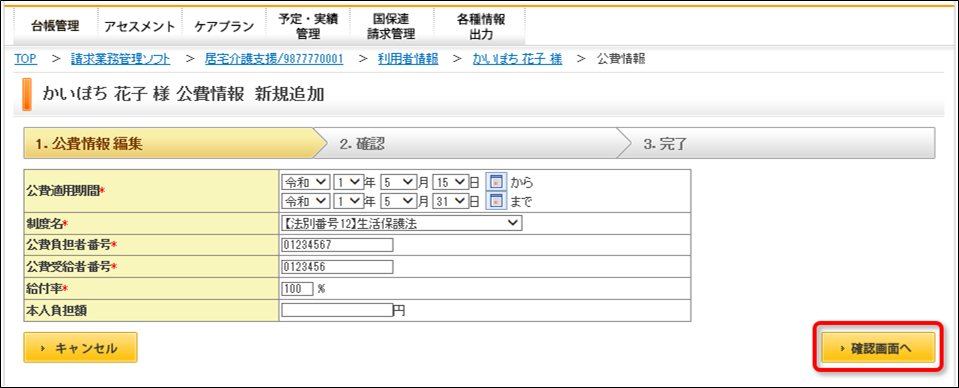
Task: Open the start date era dropdown (令和)
Action: point(306,182)
